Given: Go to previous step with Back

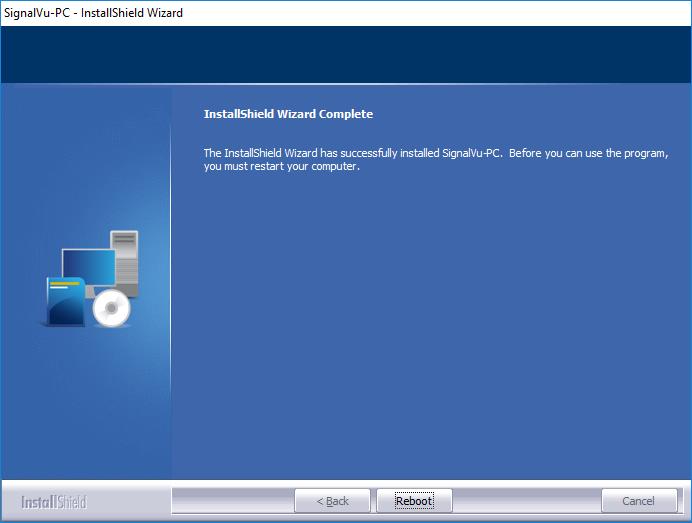Looking at the screenshot, I should pos(332,501).
